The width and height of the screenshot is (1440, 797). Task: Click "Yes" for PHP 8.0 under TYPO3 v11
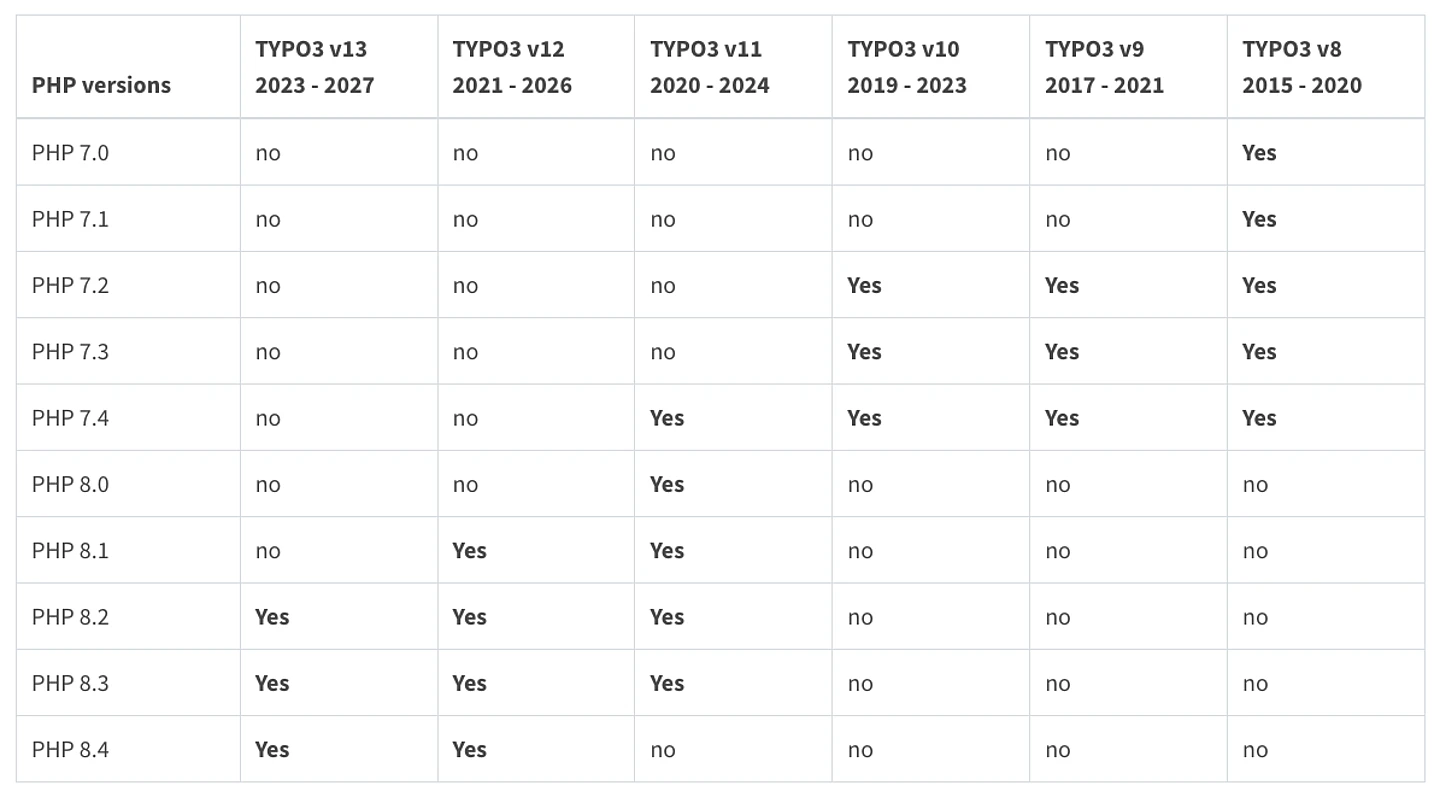(667, 484)
